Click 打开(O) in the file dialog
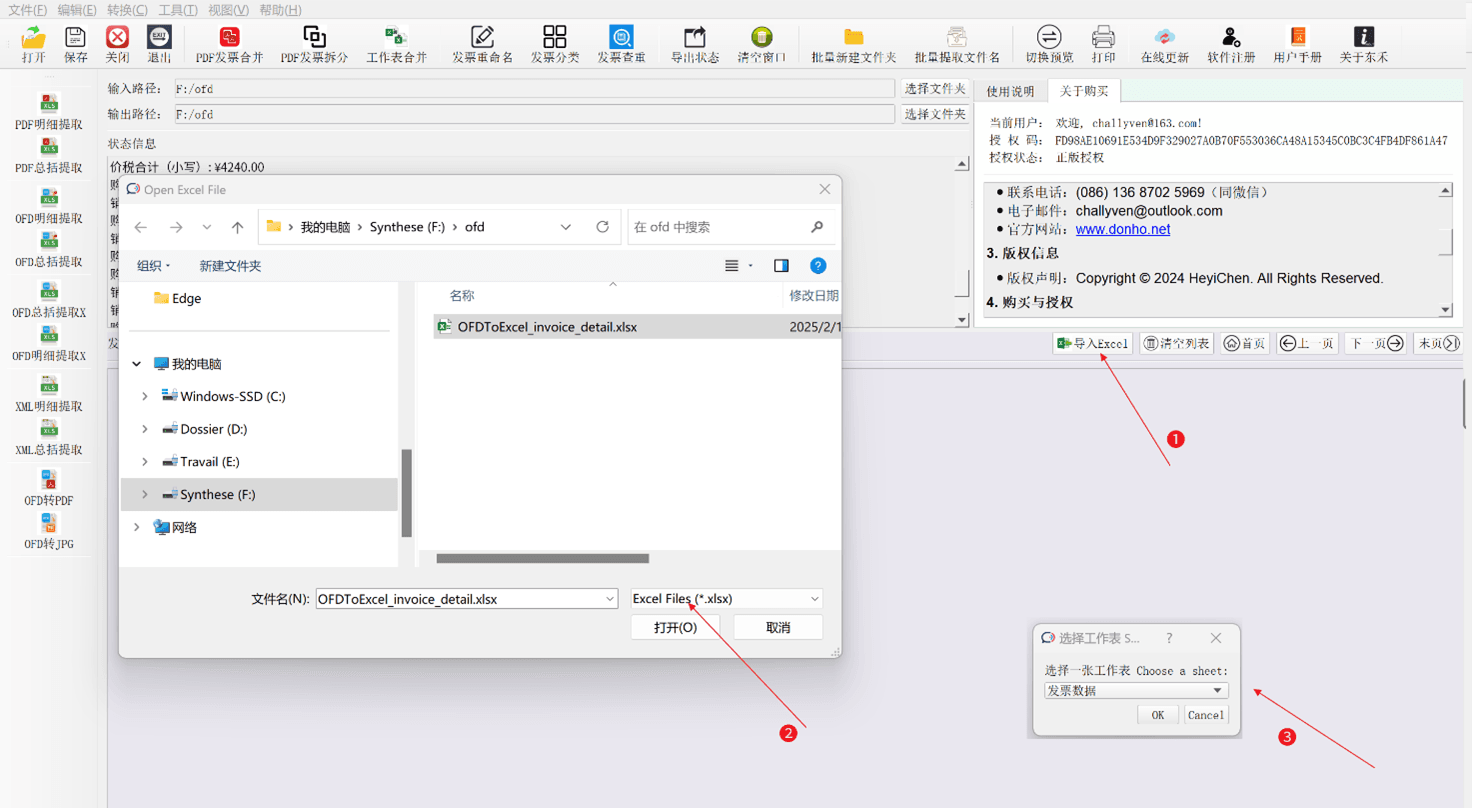 point(675,627)
